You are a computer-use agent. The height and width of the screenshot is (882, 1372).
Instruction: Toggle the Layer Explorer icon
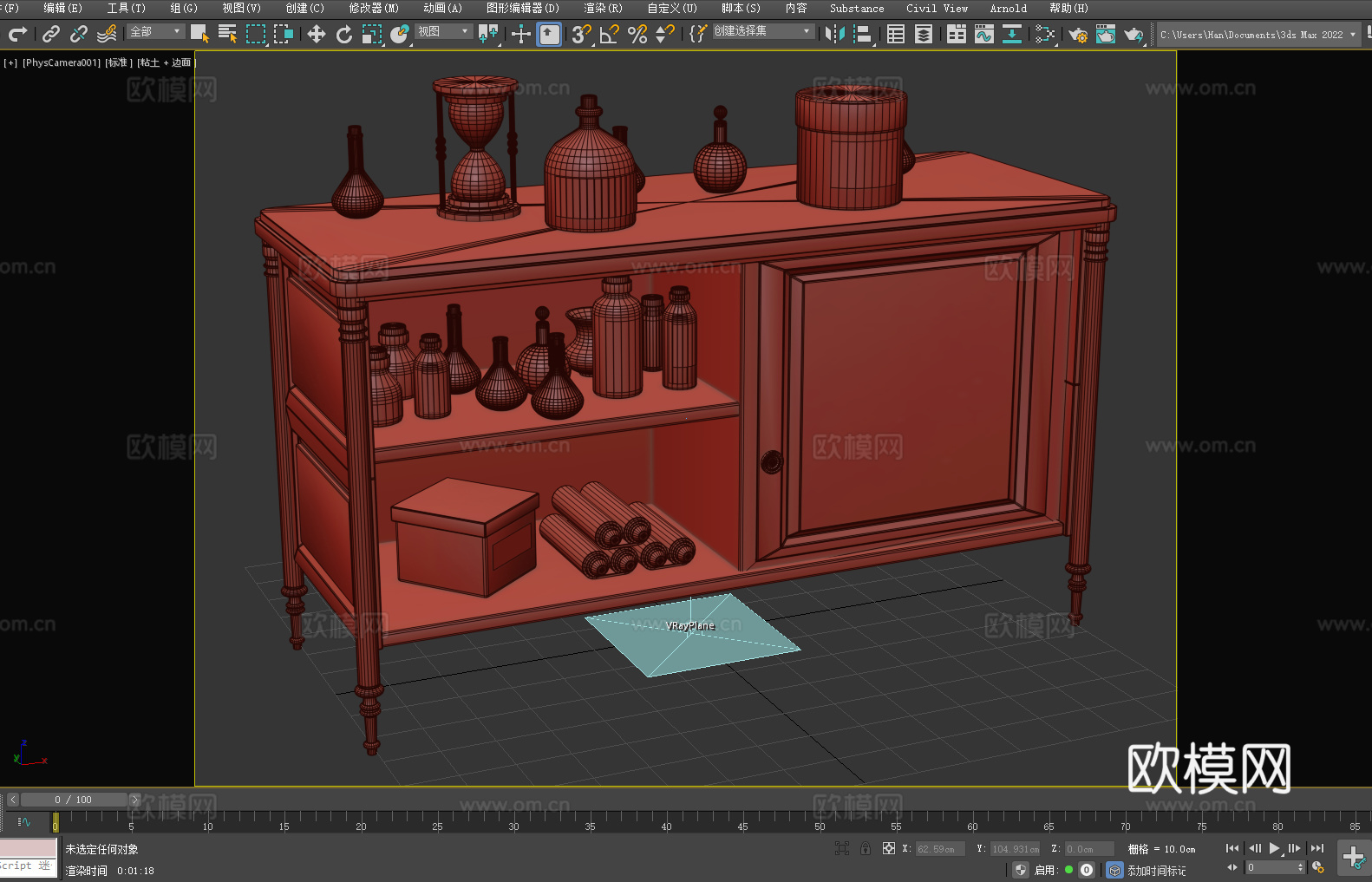(924, 34)
